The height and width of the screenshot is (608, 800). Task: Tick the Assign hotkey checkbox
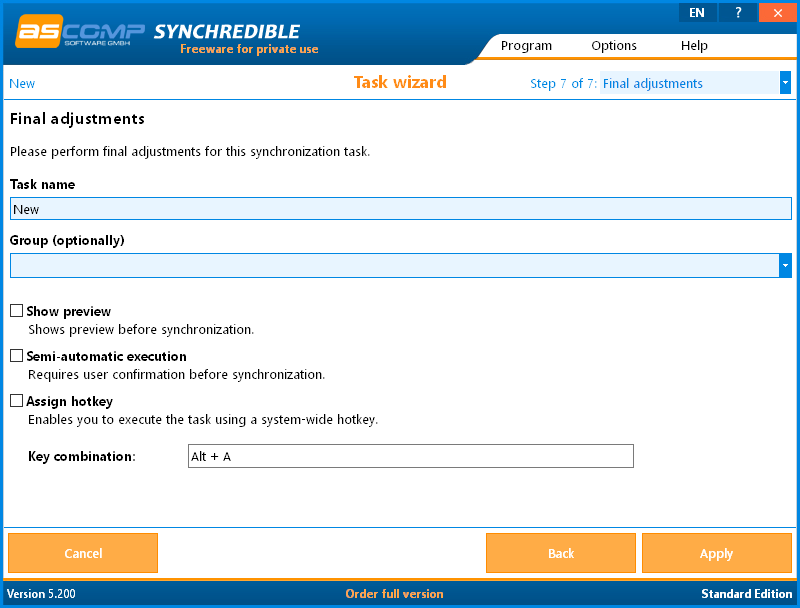pos(17,400)
